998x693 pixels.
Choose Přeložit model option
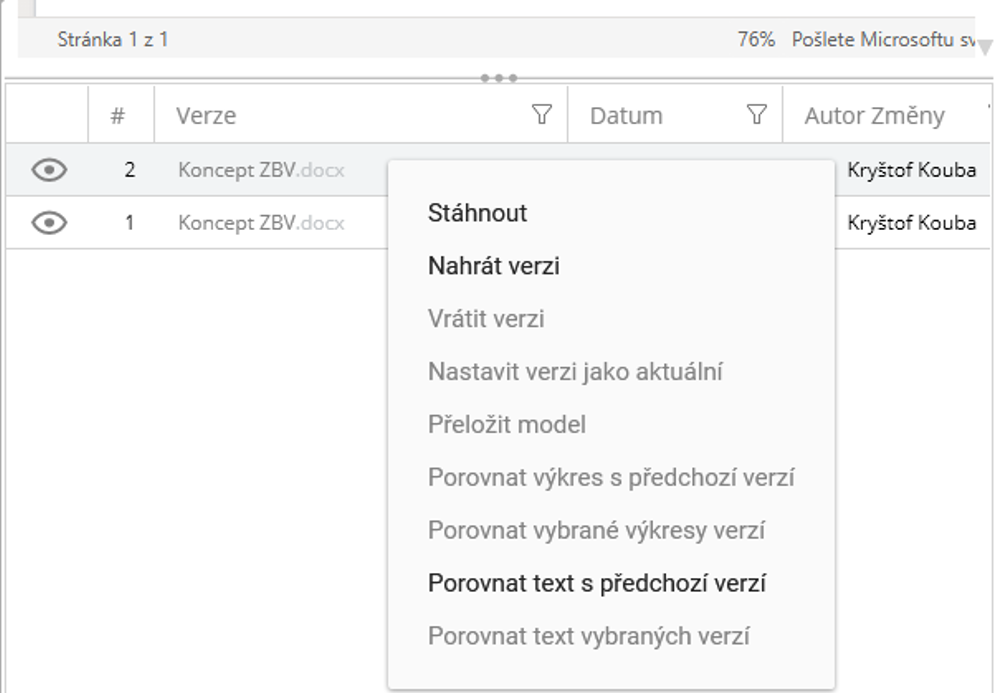pos(506,424)
